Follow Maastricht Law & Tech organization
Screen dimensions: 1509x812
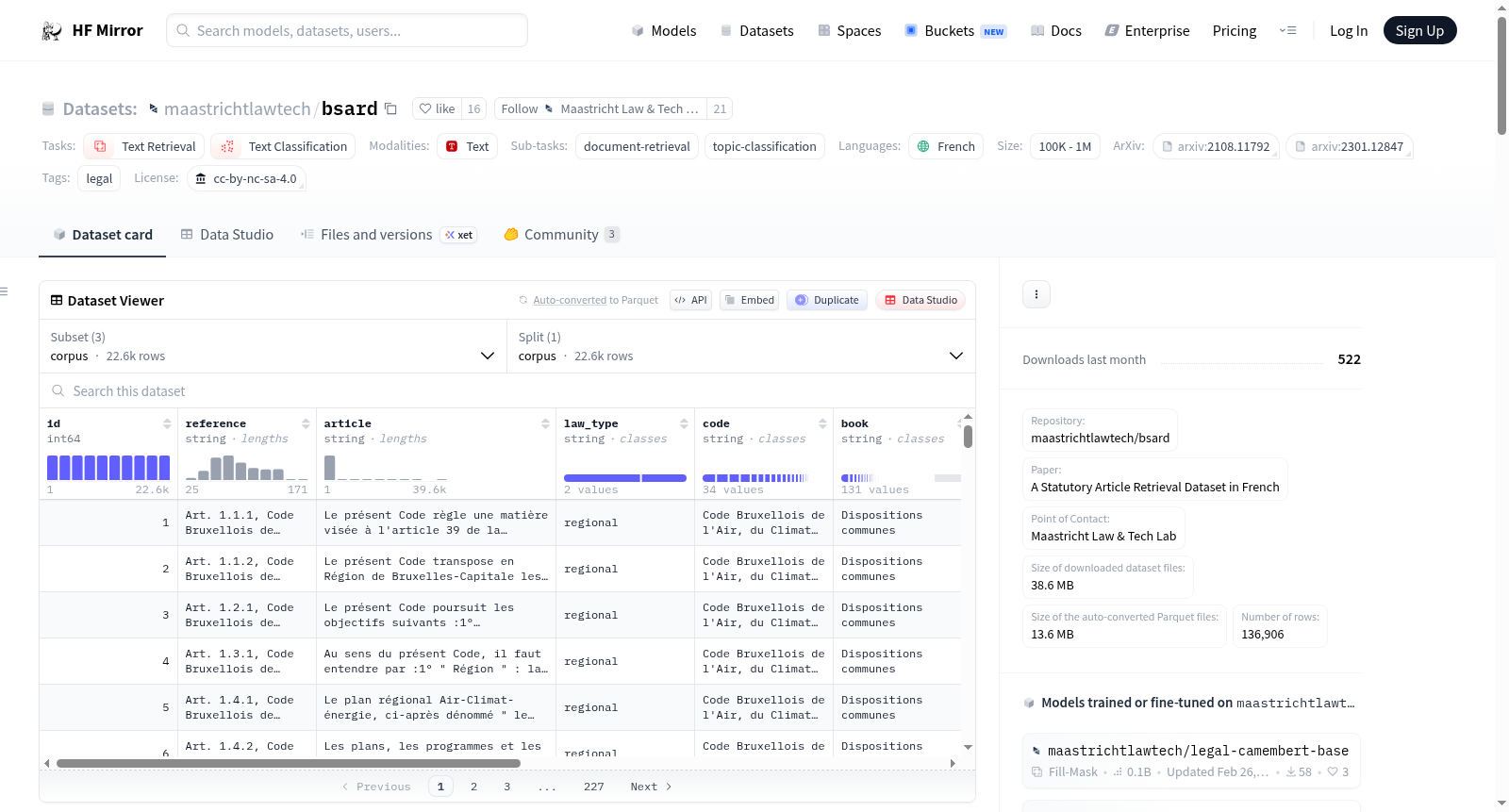tap(601, 108)
